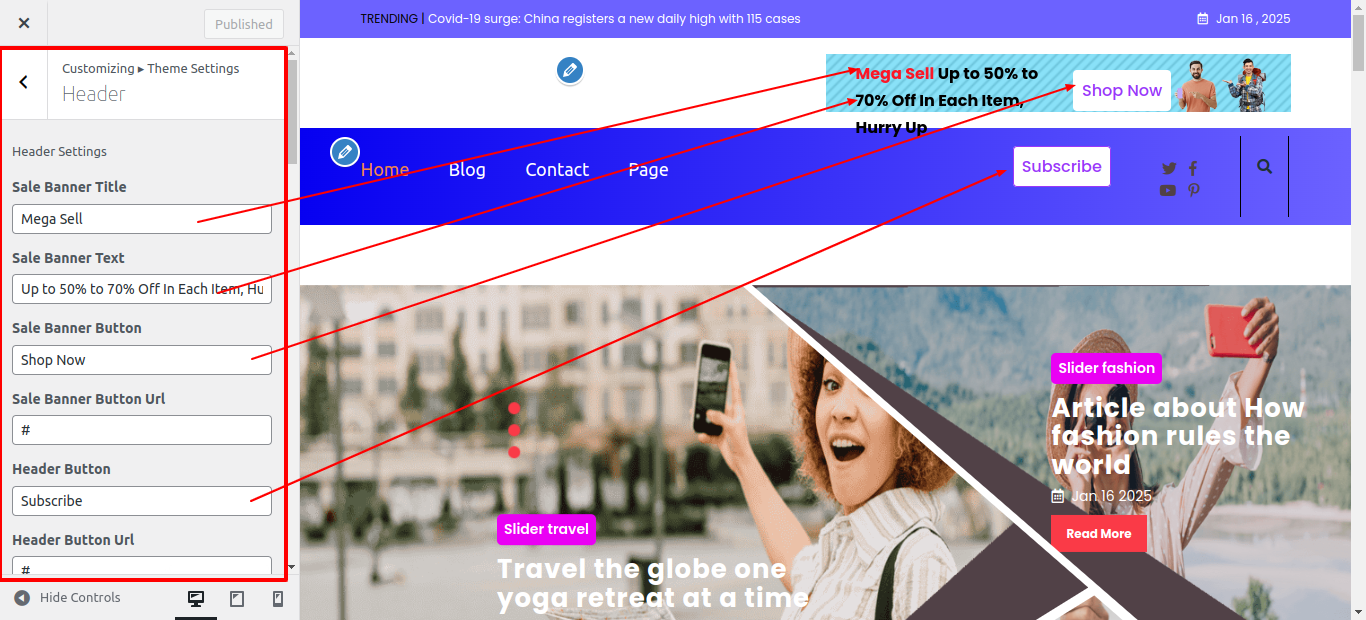Viewport: 1366px width, 620px height.
Task: Open the Pinterest social icon
Action: pyautogui.click(x=1193, y=190)
